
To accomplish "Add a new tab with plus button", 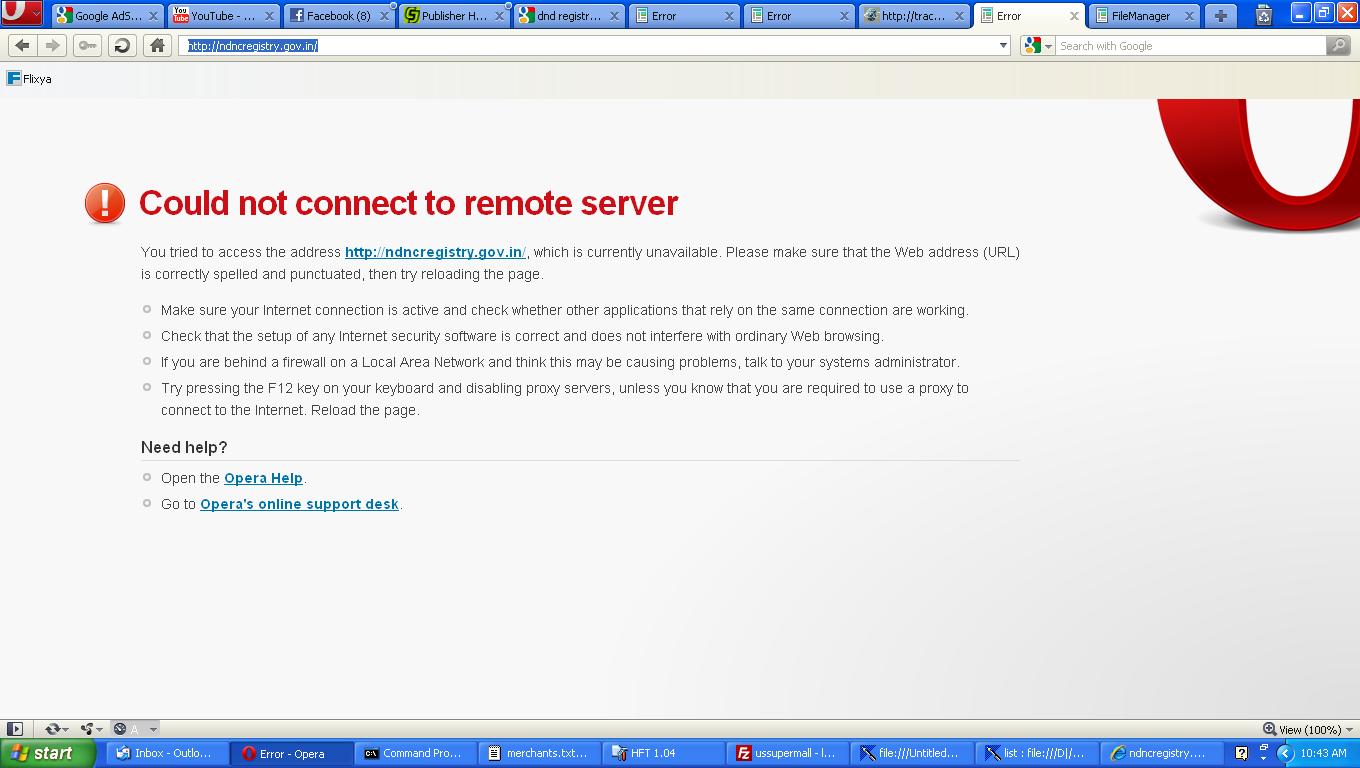I will (x=1220, y=16).
